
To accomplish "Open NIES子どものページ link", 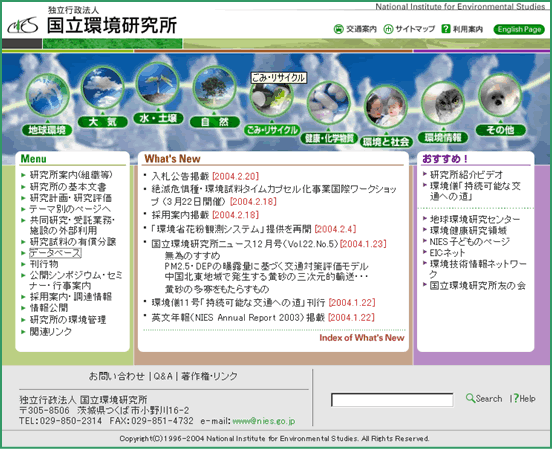I will point(470,242).
